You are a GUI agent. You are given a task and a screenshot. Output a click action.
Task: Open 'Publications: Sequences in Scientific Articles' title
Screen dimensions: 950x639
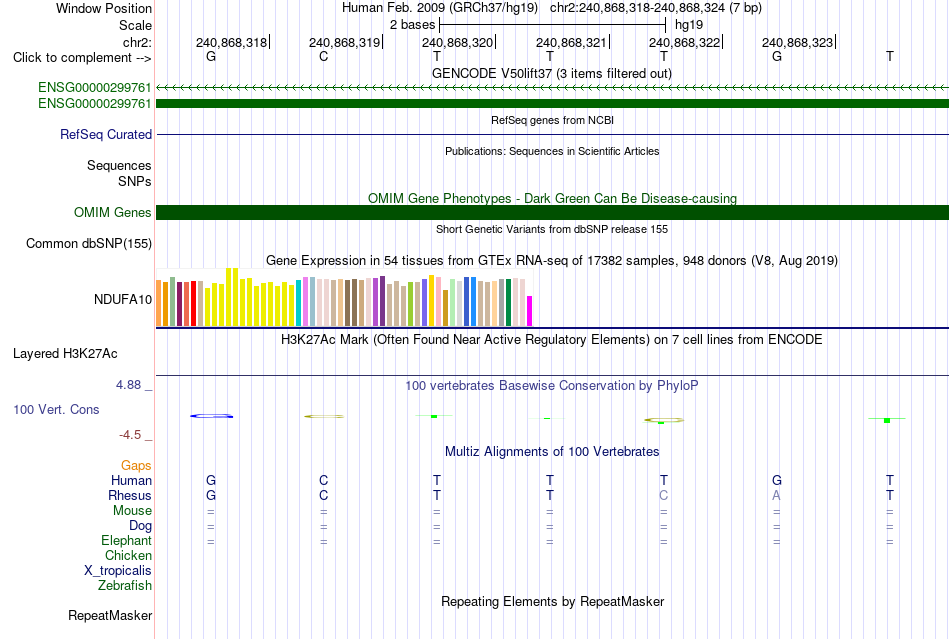click(552, 151)
